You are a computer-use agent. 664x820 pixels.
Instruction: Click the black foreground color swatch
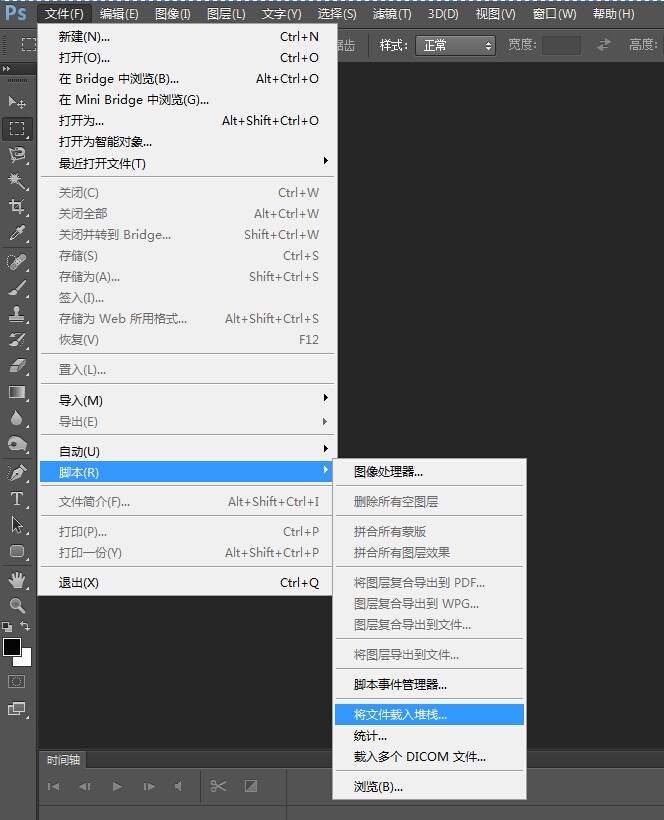11,647
